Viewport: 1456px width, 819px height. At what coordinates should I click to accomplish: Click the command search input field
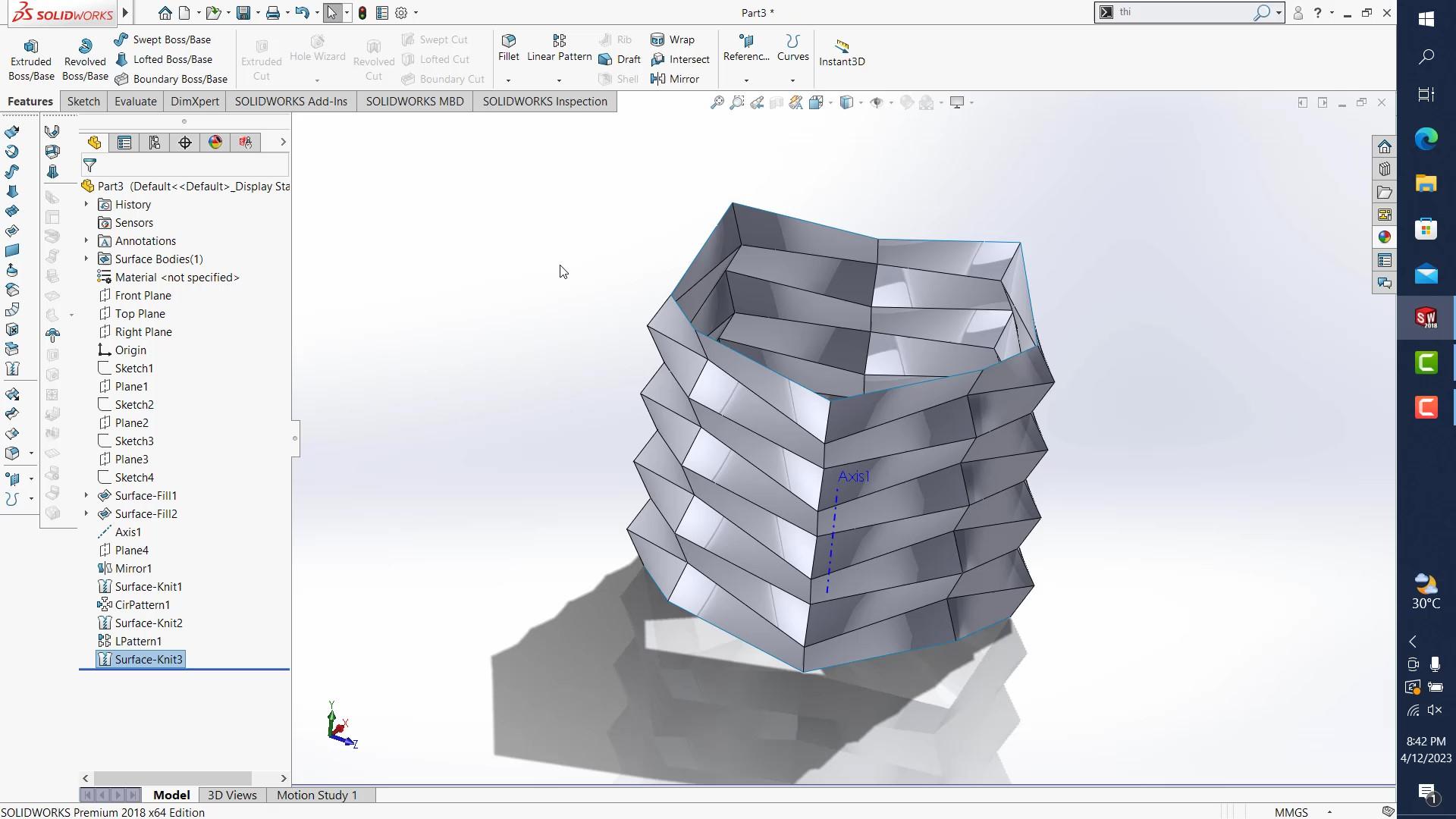click(x=1183, y=12)
